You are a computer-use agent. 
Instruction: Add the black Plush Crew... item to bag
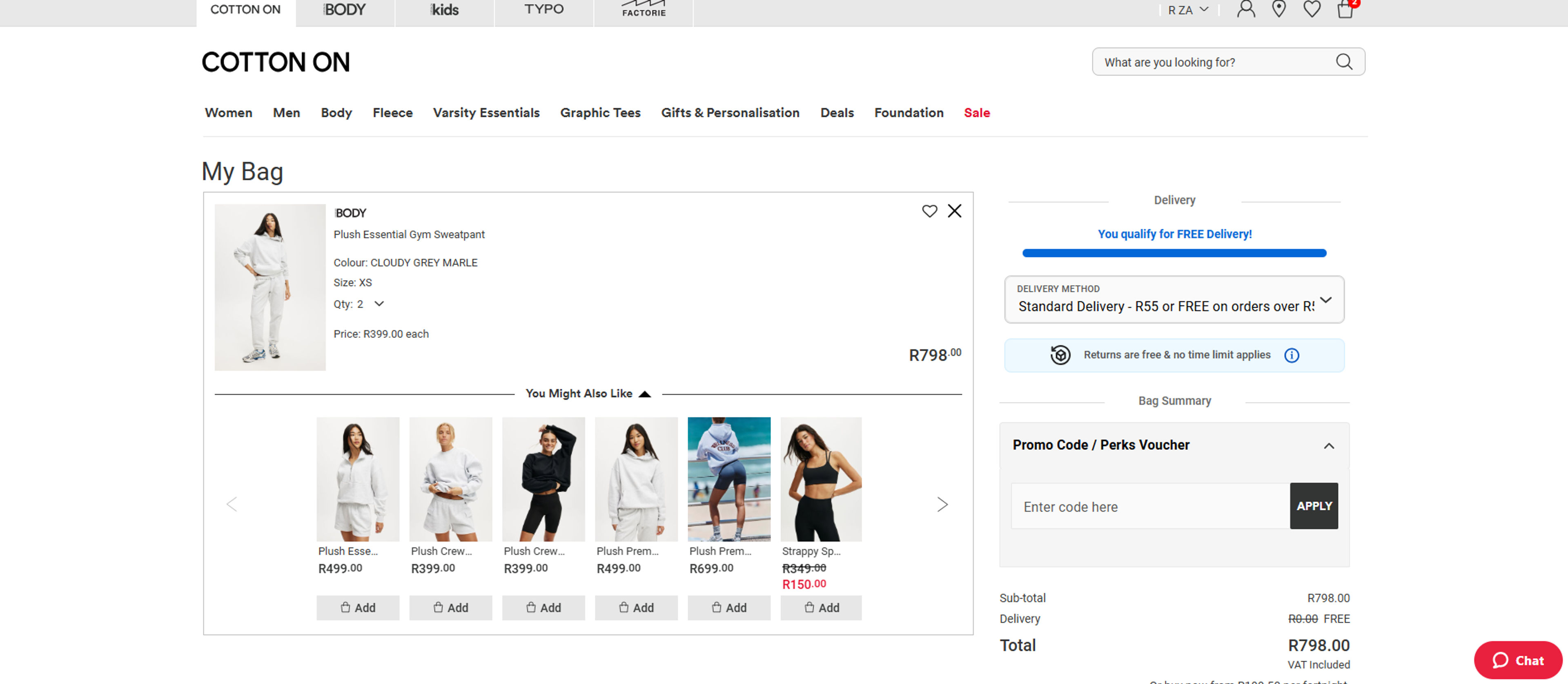click(x=543, y=607)
